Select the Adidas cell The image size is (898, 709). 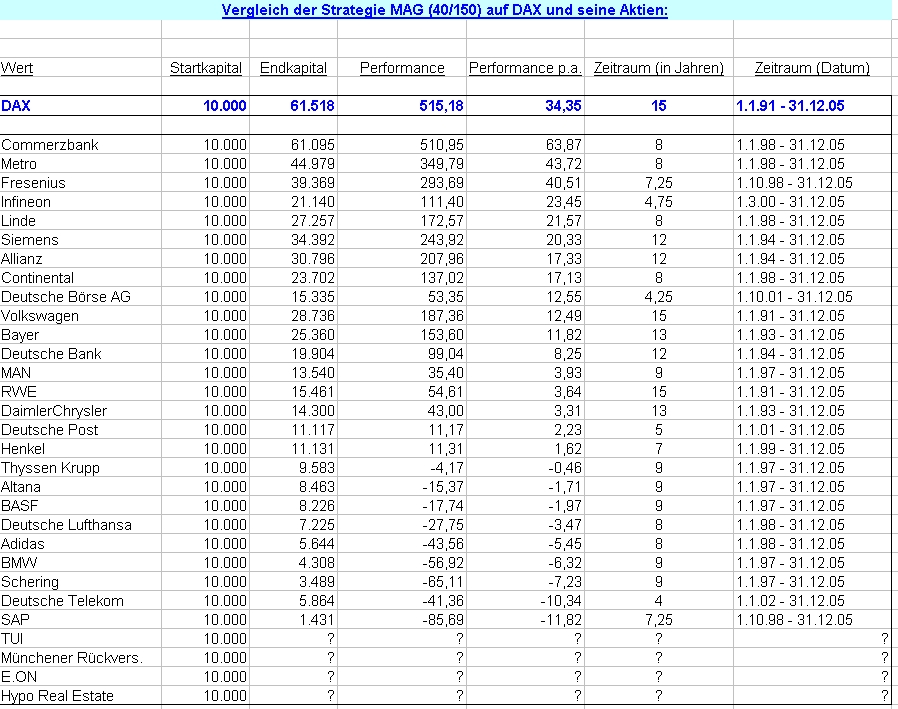point(22,543)
